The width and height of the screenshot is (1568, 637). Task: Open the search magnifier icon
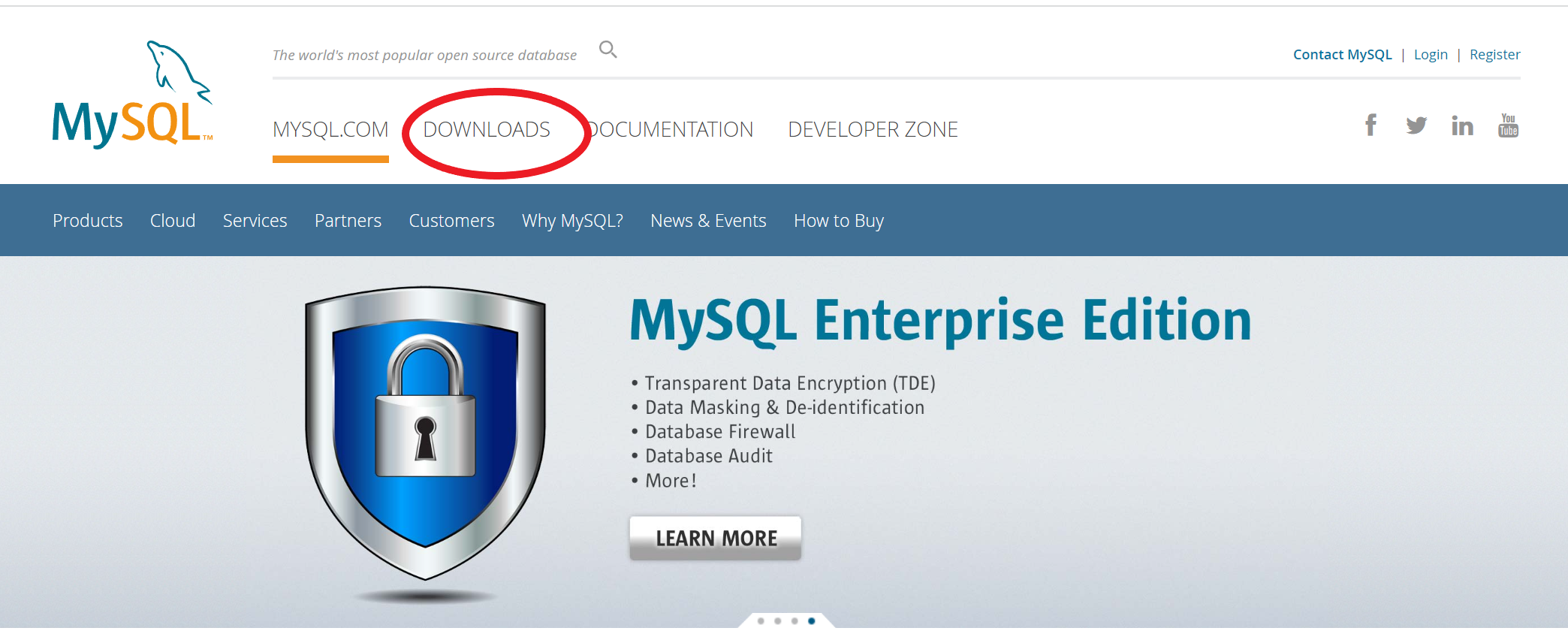pyautogui.click(x=608, y=50)
